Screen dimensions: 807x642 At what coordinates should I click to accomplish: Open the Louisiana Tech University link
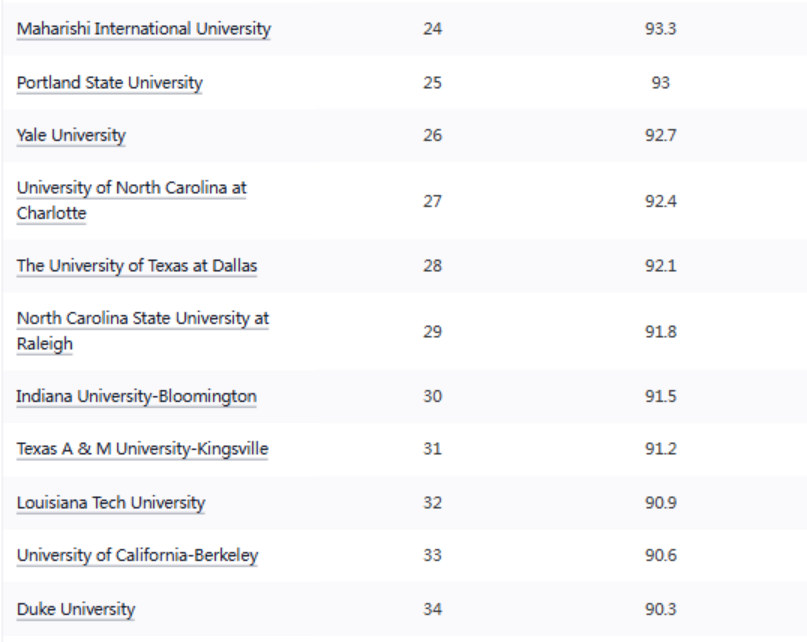110,503
